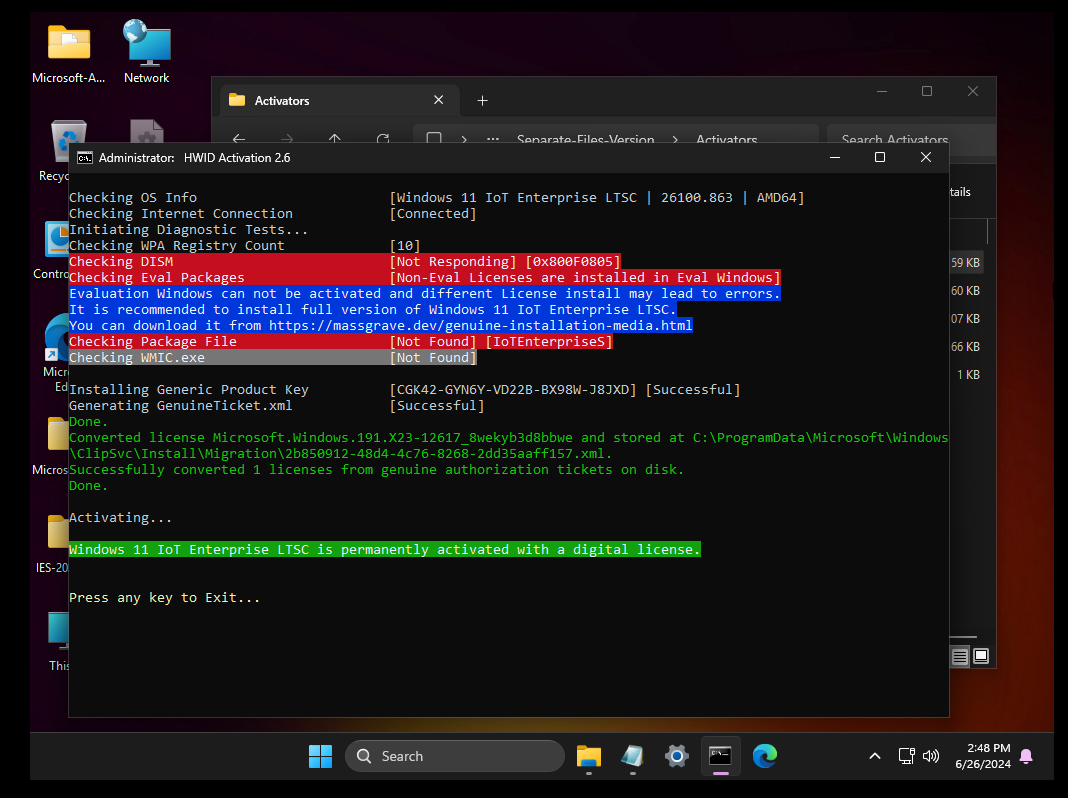Screen dimensions: 1068x798
Task: Click the "Checking DISM" error line
Action: (345, 261)
